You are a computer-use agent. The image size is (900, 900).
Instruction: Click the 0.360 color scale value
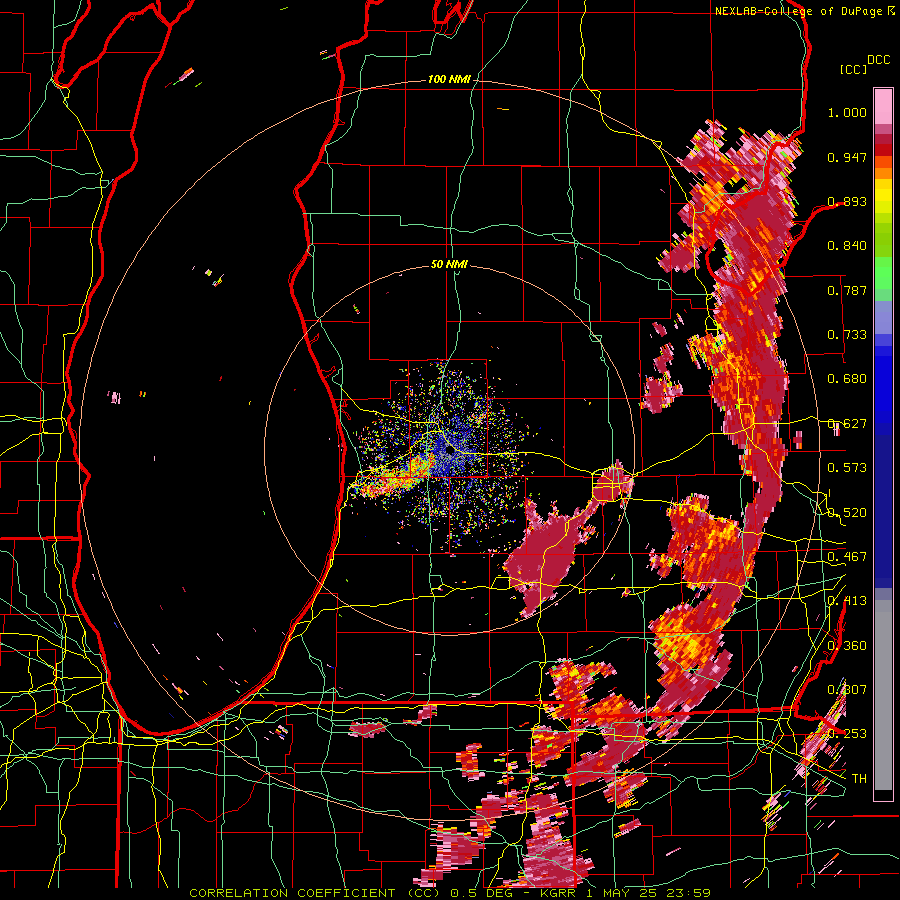tap(847, 646)
